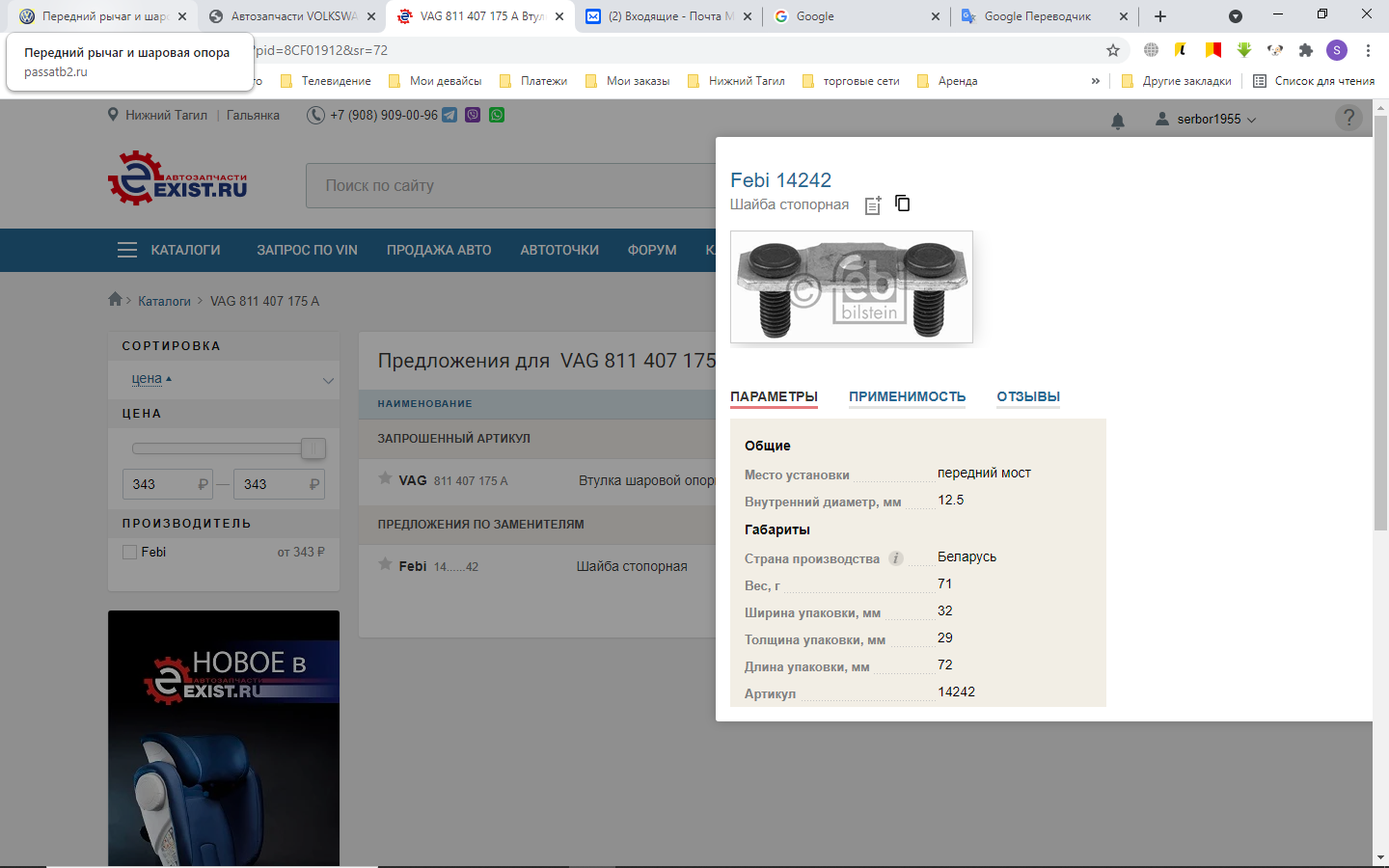Click the minimum price field 343

(x=167, y=484)
